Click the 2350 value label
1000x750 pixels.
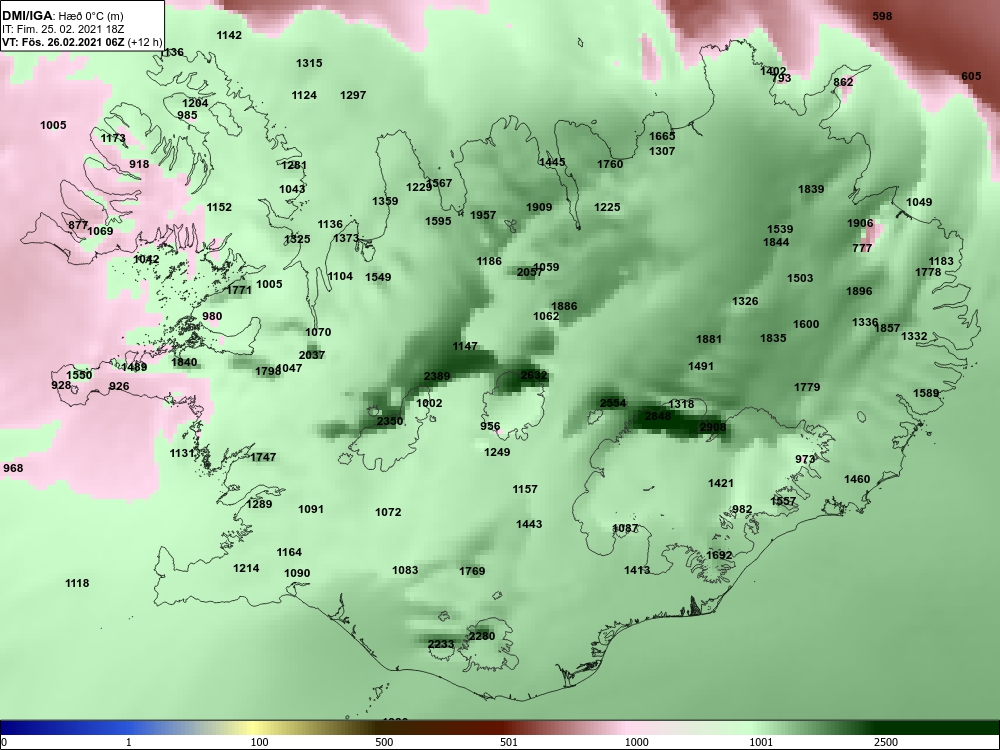390,422
